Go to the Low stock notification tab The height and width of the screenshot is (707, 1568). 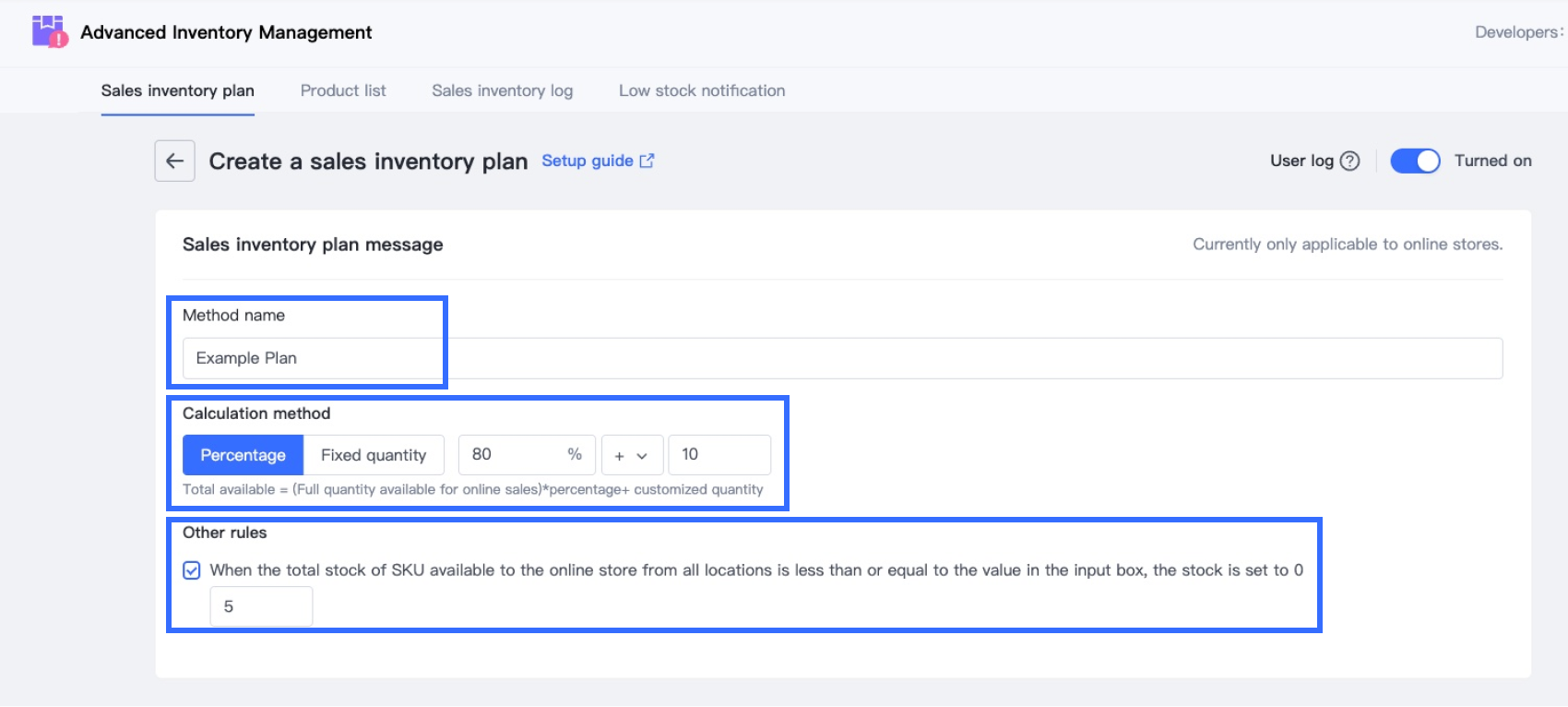(702, 90)
